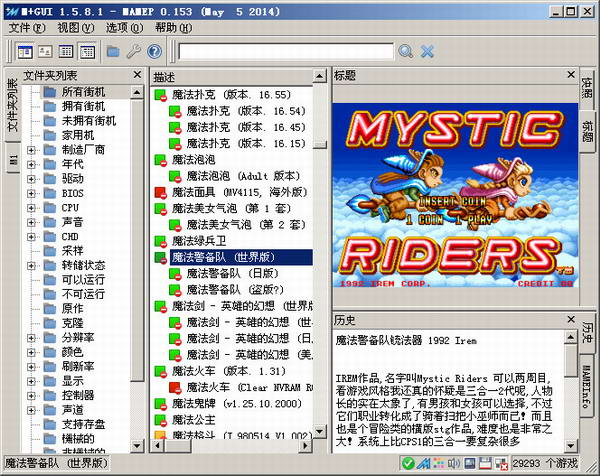Click red status icon of 魔法火车 Clear NVRAM
The width and height of the screenshot is (600, 476).
point(175,388)
